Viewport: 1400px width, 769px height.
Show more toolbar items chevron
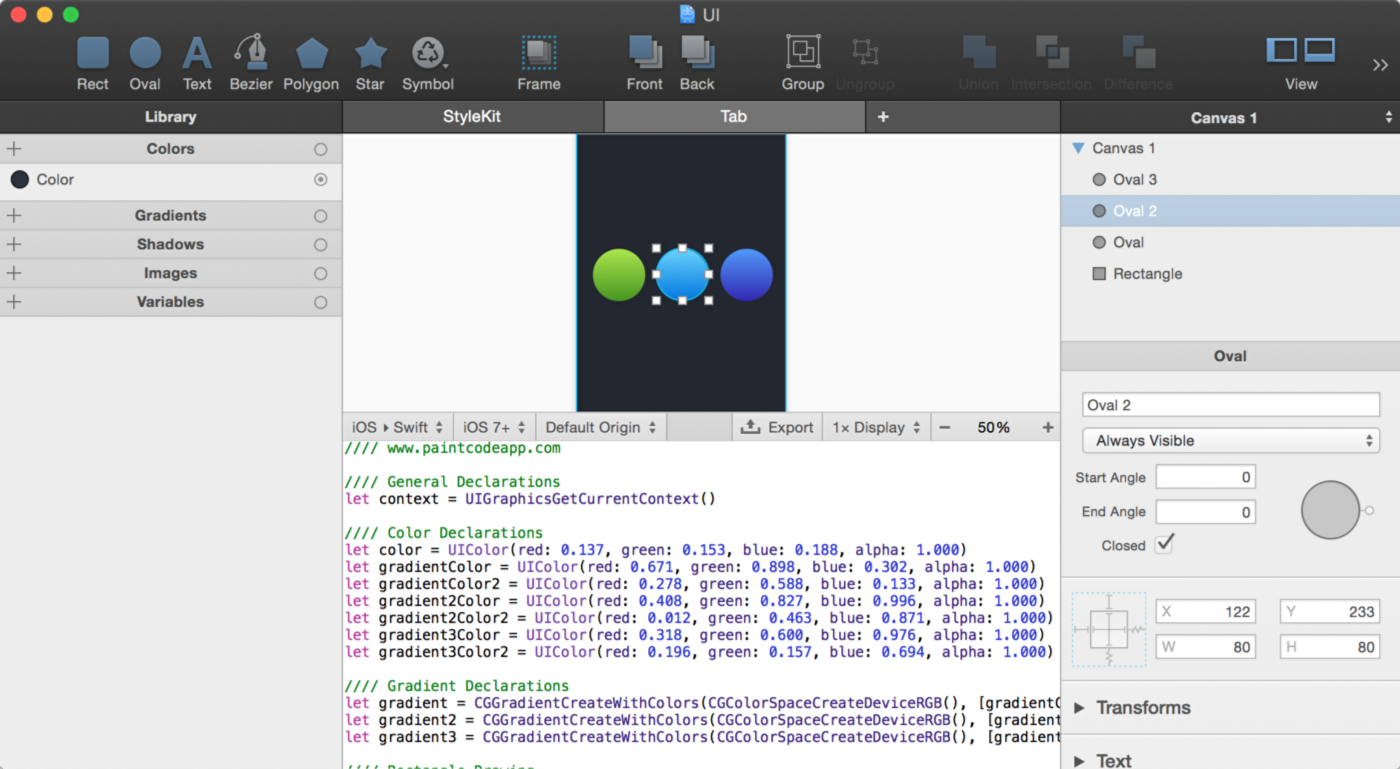click(x=1380, y=65)
